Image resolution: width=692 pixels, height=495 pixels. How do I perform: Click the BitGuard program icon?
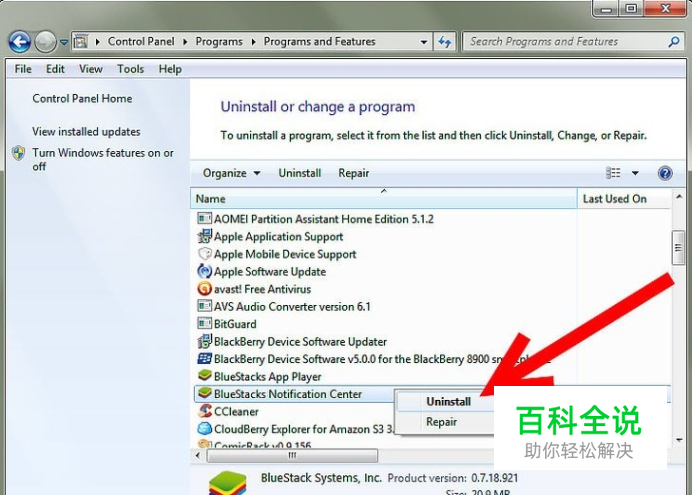coord(204,323)
